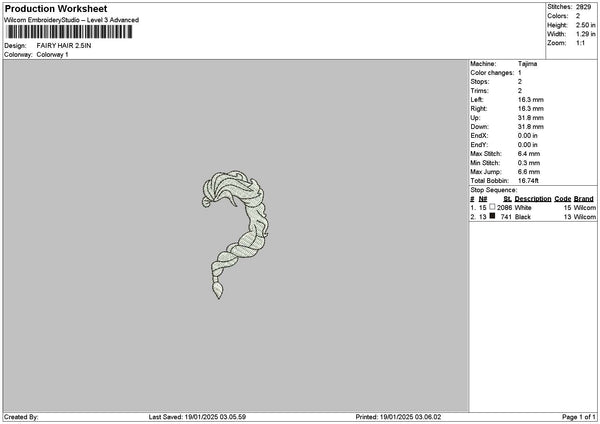Click the barcode under the worksheet title

click(x=70, y=32)
